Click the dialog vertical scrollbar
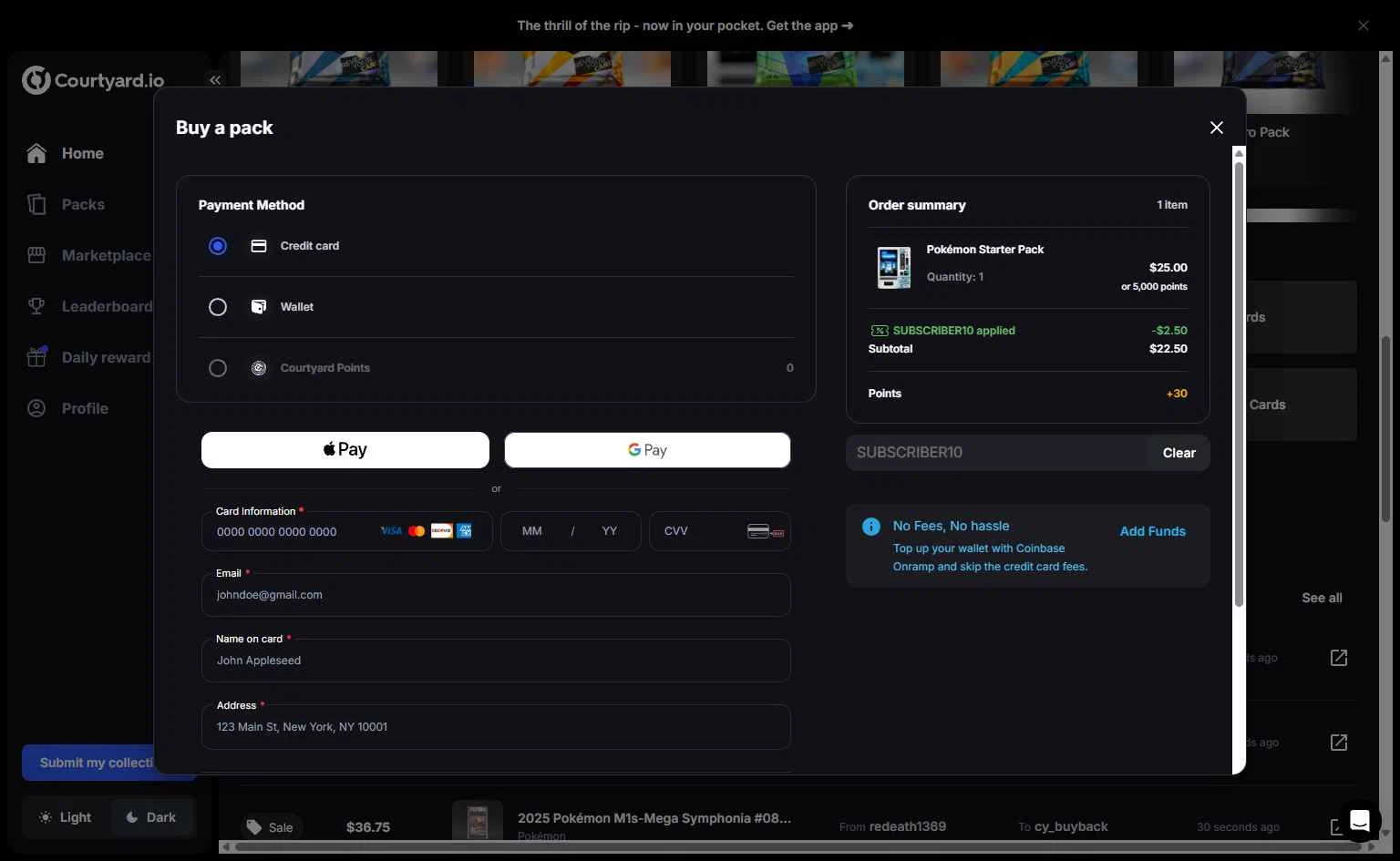The height and width of the screenshot is (861, 1400). pos(1239,383)
